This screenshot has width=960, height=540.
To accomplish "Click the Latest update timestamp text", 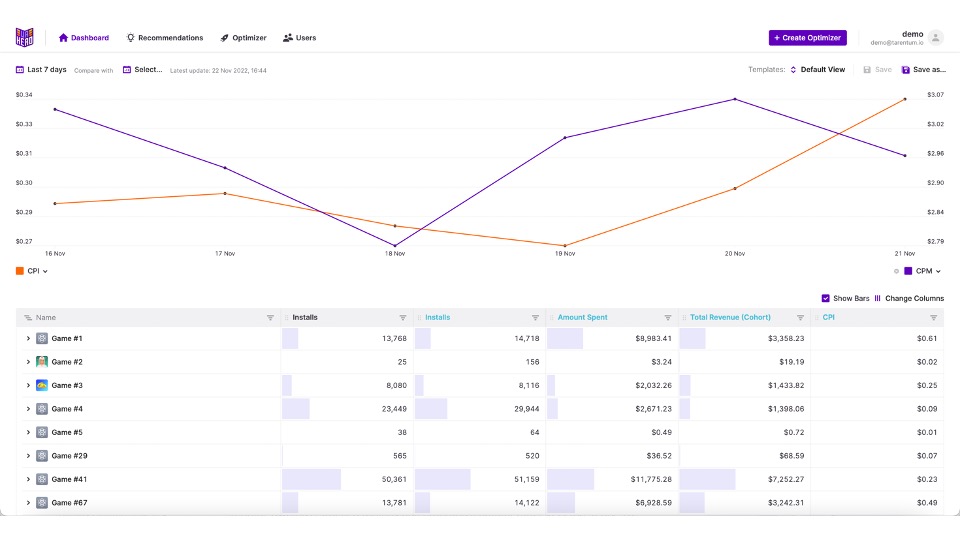I will pos(218,70).
